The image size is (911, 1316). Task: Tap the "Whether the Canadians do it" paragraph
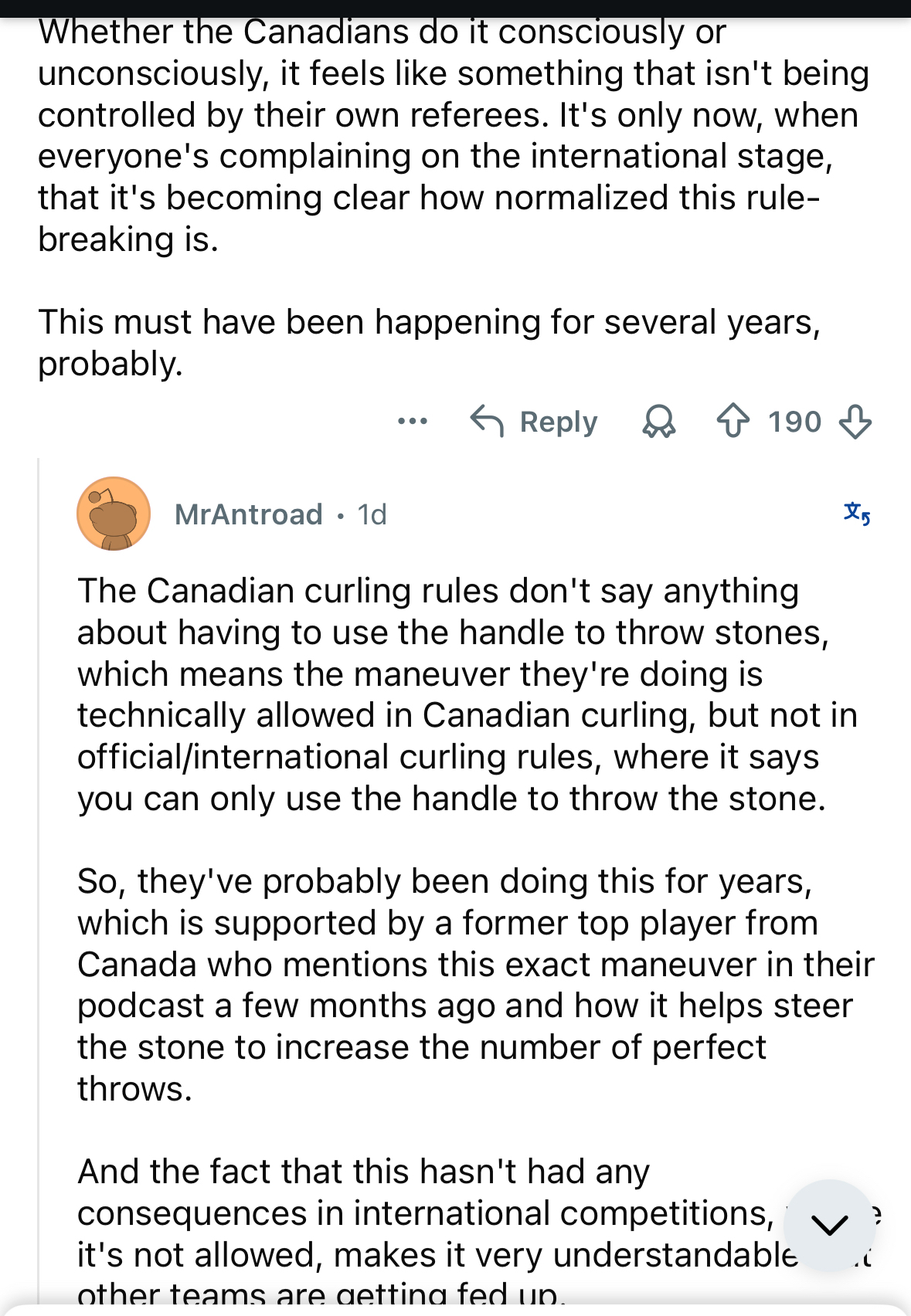coord(448,135)
